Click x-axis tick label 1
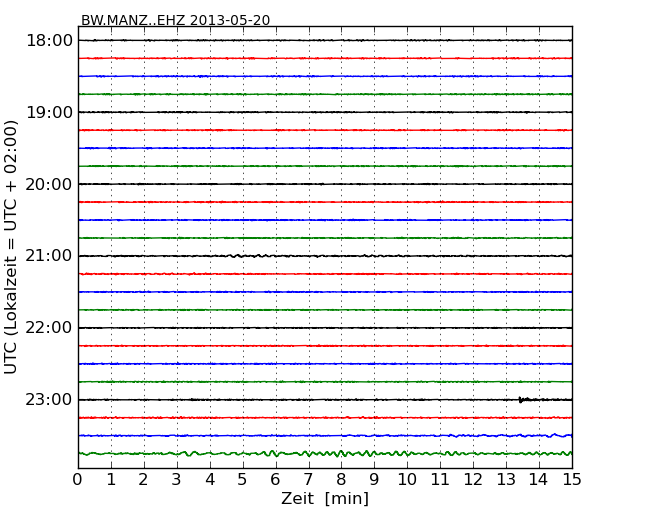The image size is (650, 520). tap(111, 480)
